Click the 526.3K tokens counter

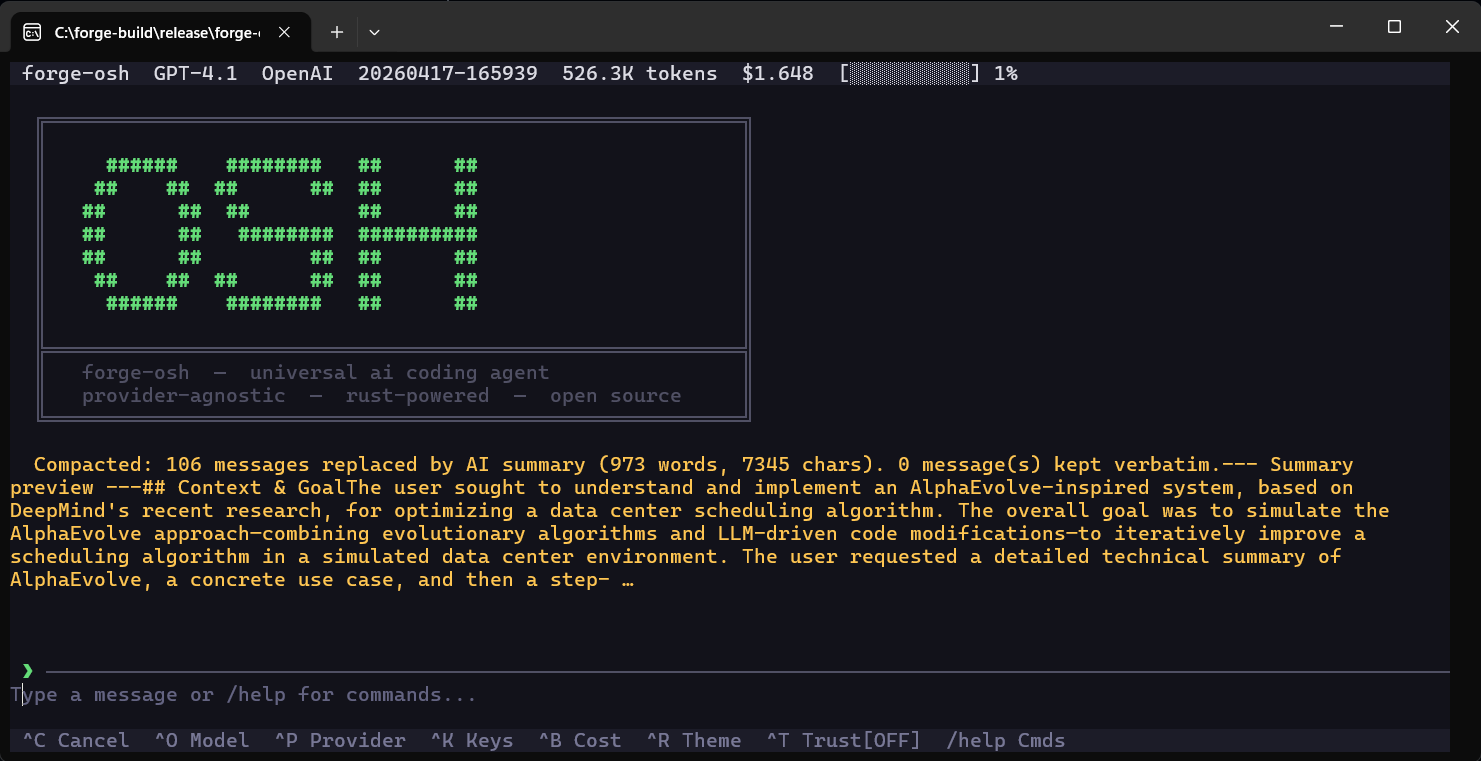pos(640,73)
